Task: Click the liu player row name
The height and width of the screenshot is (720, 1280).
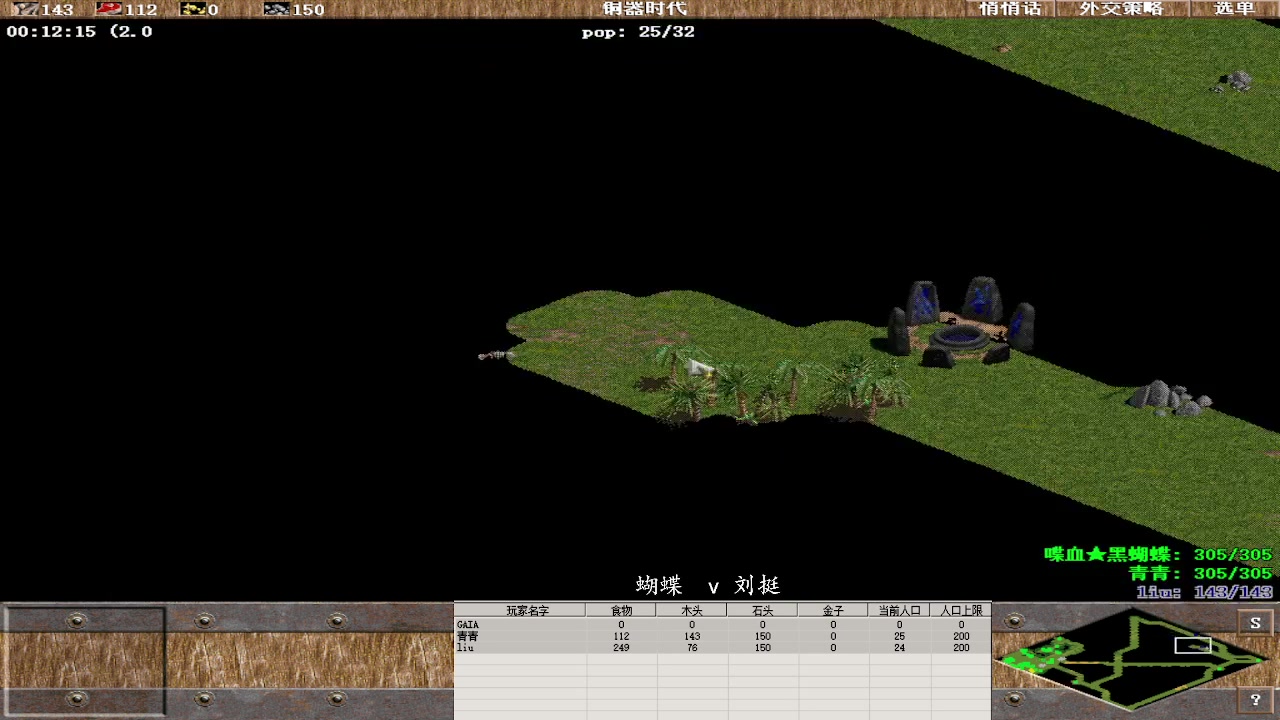Action: [x=465, y=648]
